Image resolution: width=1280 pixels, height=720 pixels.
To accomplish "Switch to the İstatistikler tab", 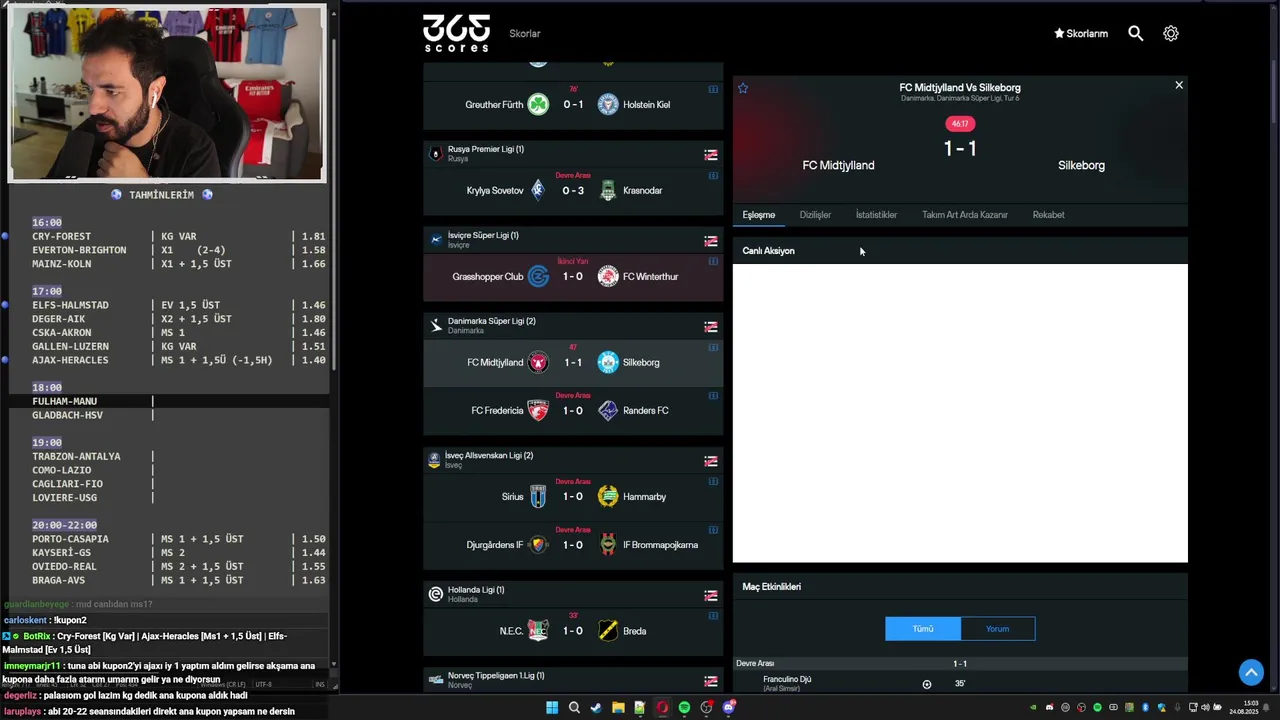I will point(876,215).
